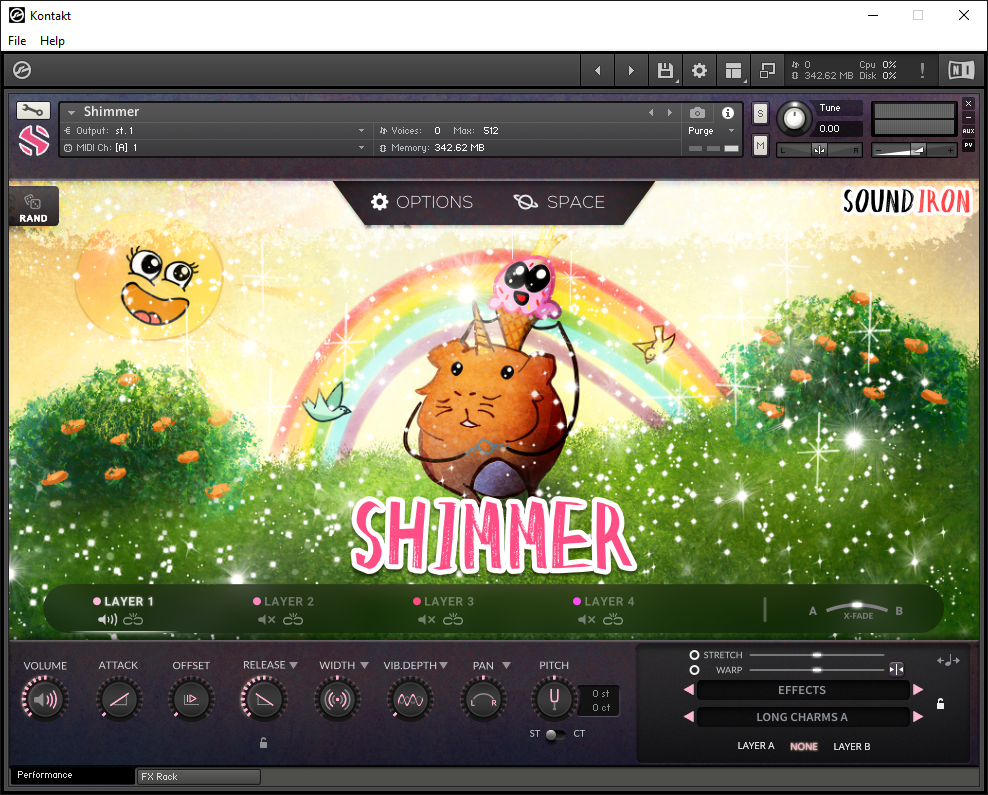Open the File menu
The width and height of the screenshot is (988, 795).
tap(17, 41)
